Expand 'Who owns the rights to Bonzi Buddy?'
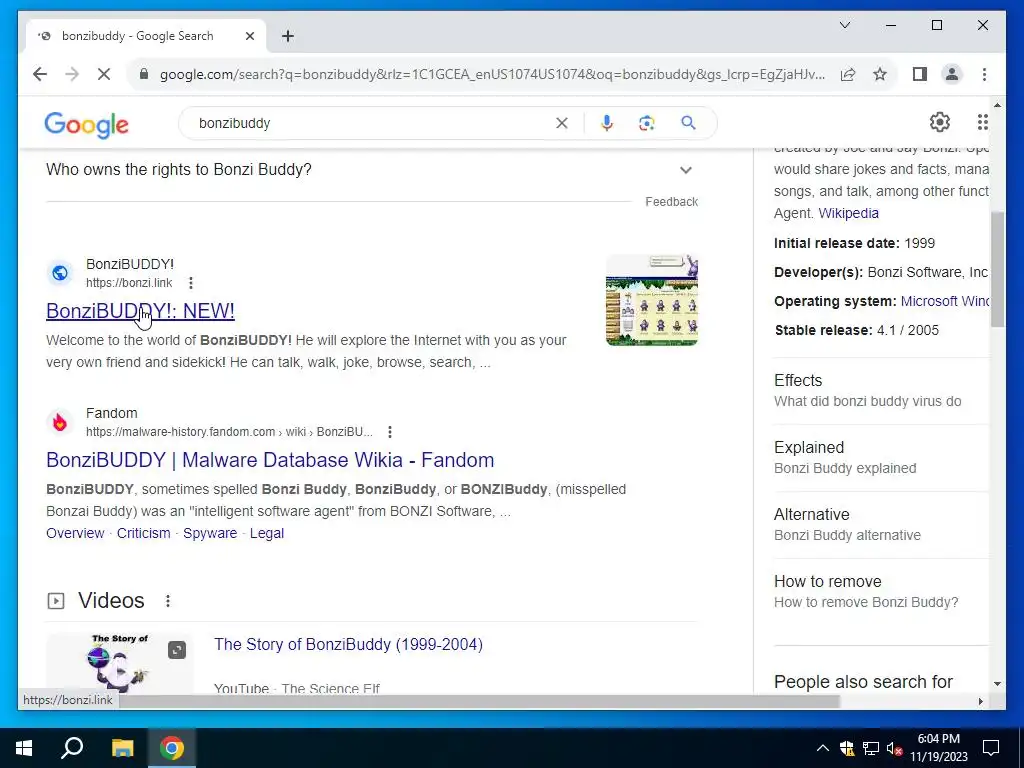This screenshot has width=1024, height=768. [x=372, y=170]
